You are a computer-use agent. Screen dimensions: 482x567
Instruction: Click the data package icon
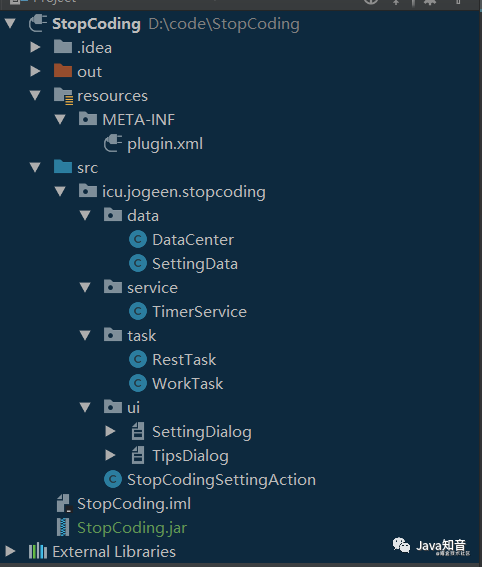pyautogui.click(x=113, y=215)
